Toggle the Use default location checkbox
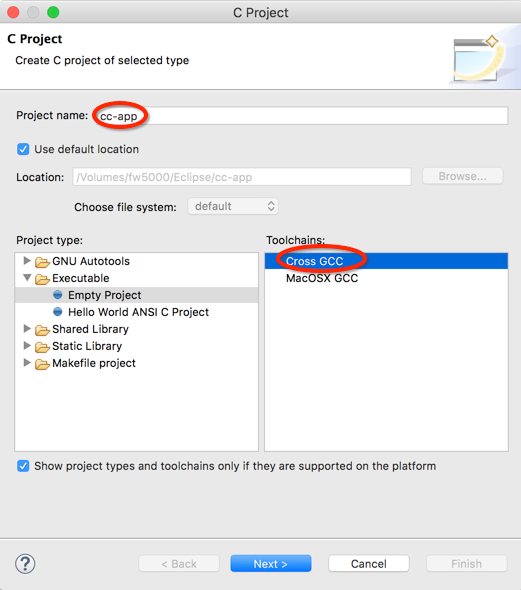521x590 pixels. pos(23,149)
